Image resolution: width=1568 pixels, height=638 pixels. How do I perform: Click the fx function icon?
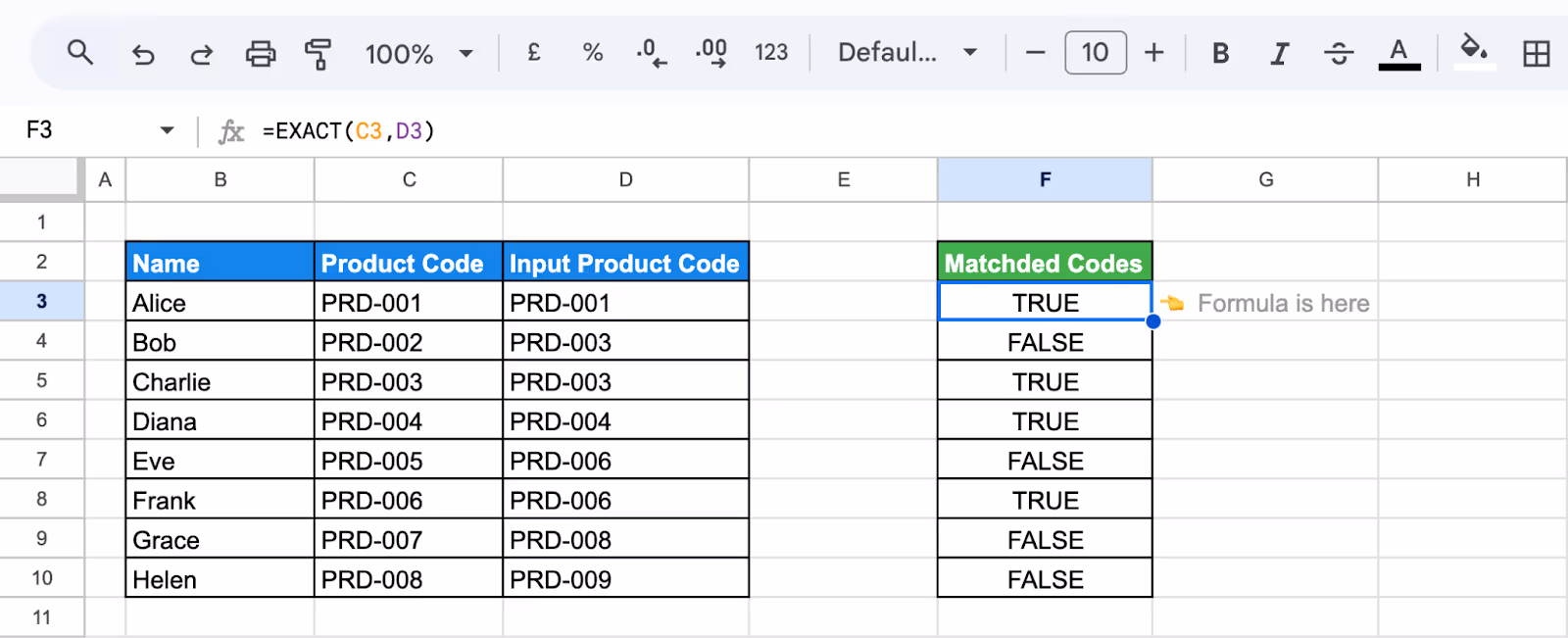231,131
